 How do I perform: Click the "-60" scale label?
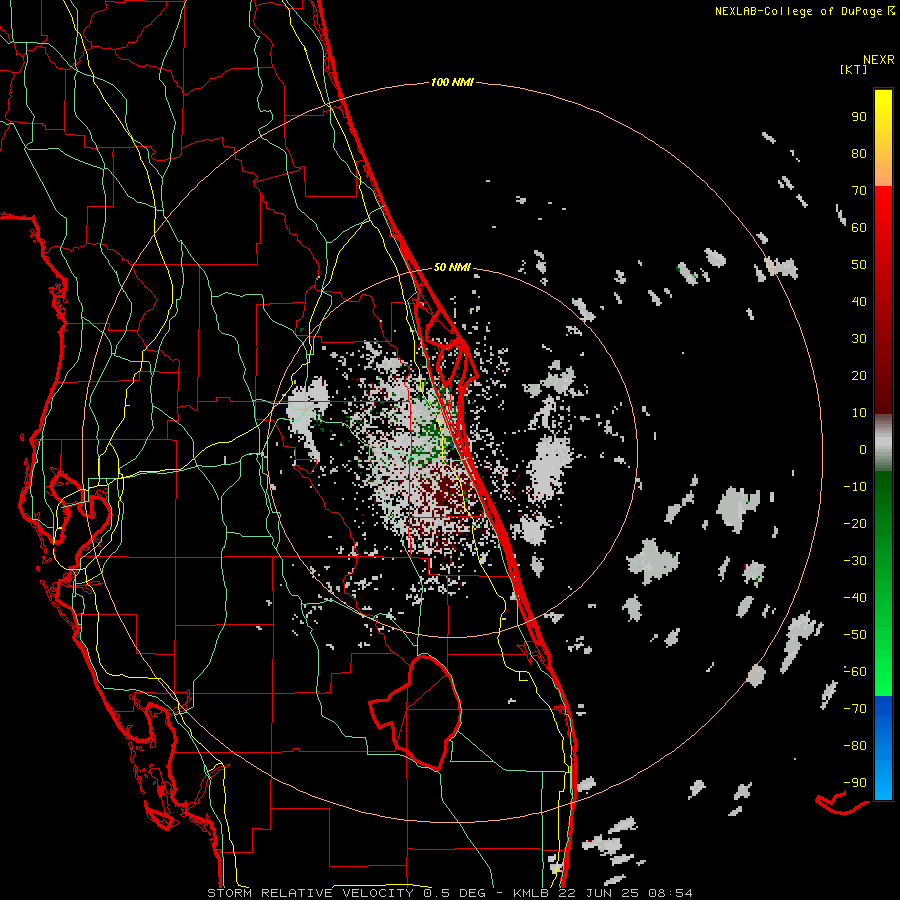(x=855, y=672)
